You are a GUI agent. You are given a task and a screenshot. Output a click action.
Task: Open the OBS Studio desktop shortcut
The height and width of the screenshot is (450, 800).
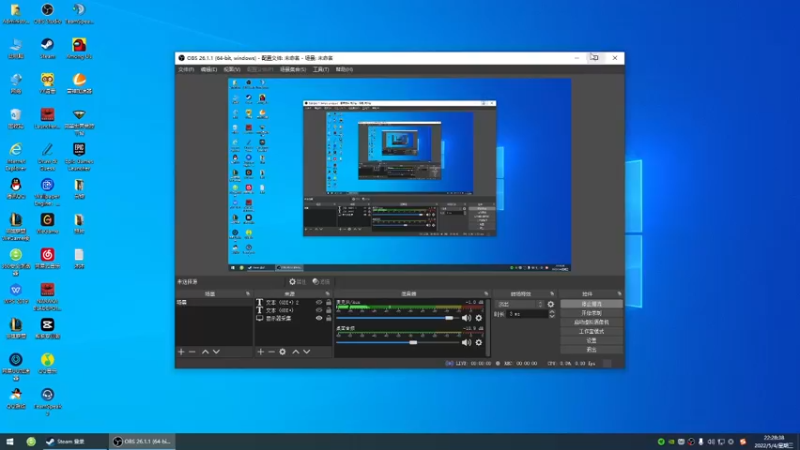click(47, 14)
